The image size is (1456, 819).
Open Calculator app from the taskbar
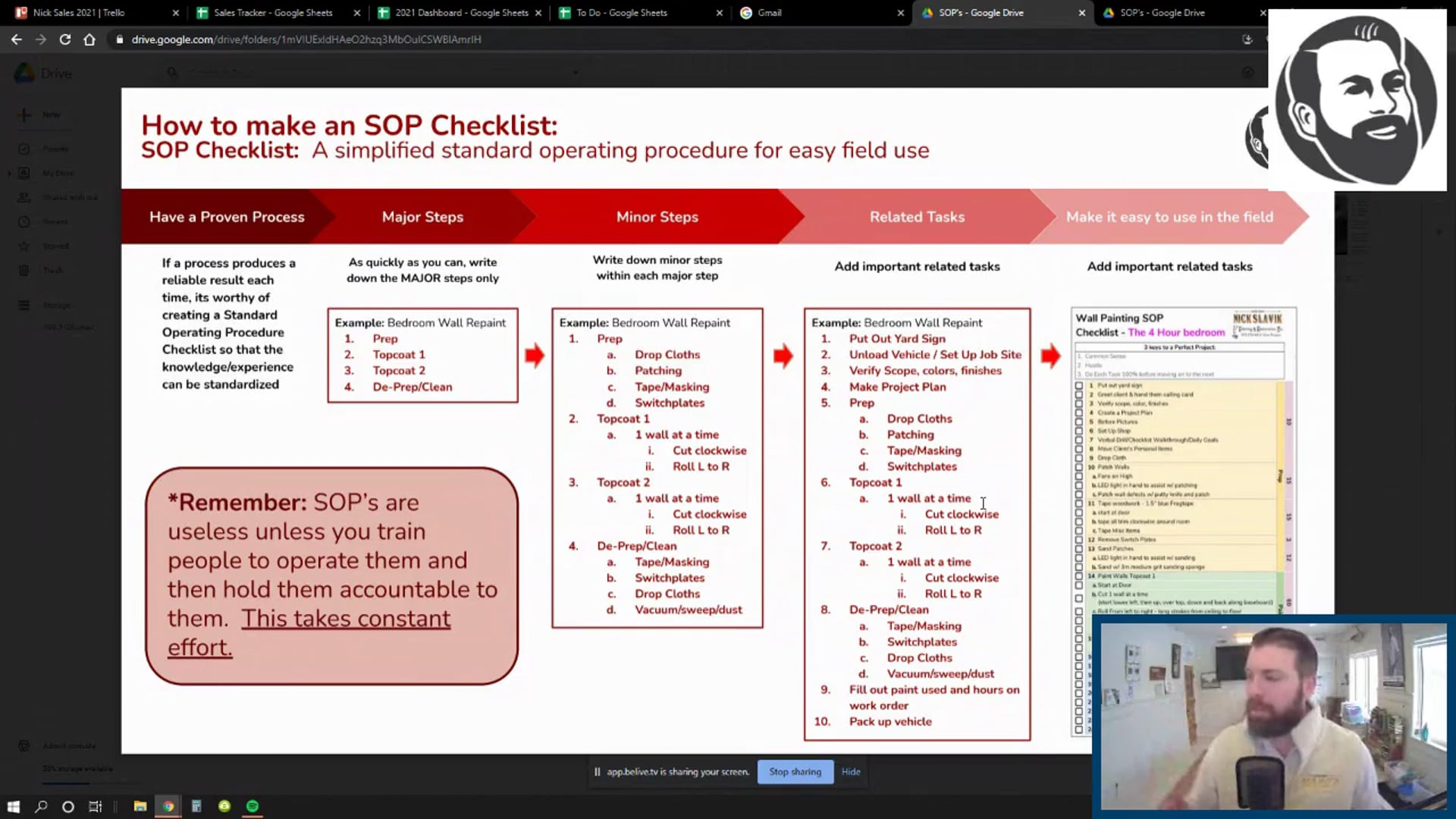(x=196, y=806)
